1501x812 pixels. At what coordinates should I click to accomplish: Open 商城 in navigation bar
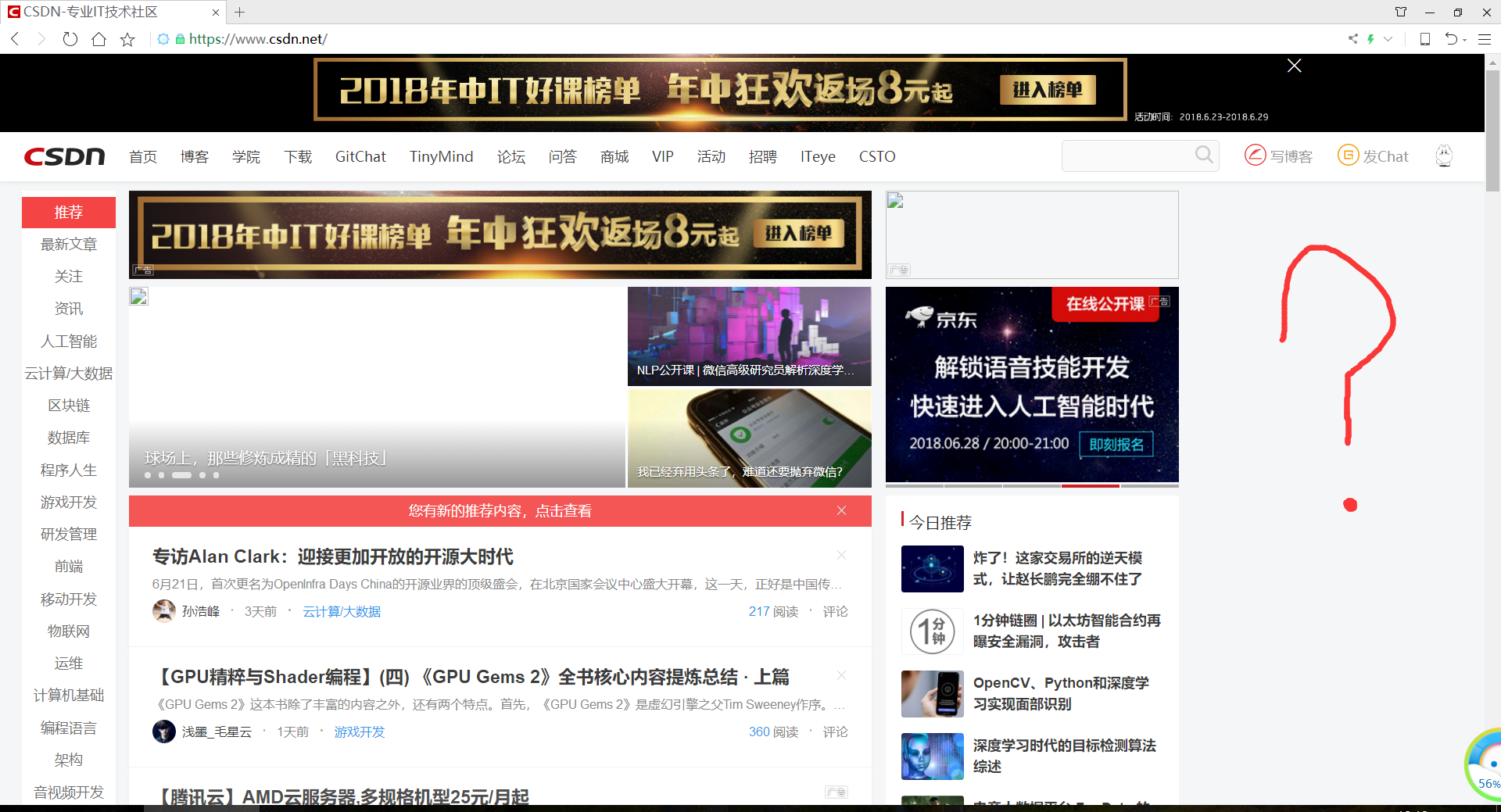tap(614, 157)
